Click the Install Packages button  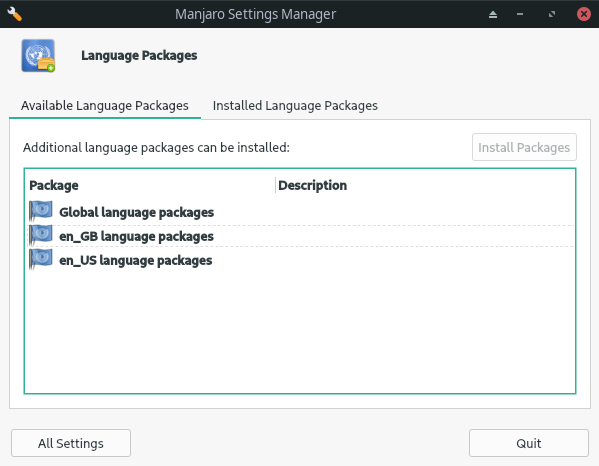coord(524,147)
